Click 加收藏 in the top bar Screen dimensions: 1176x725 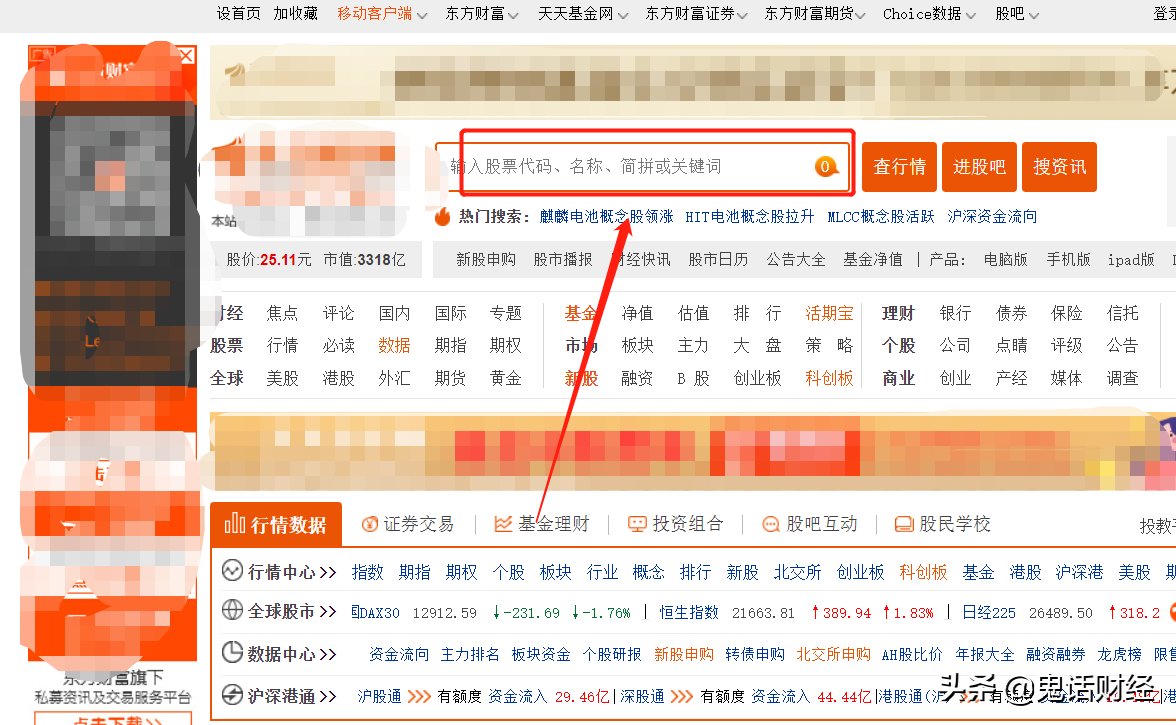(296, 13)
